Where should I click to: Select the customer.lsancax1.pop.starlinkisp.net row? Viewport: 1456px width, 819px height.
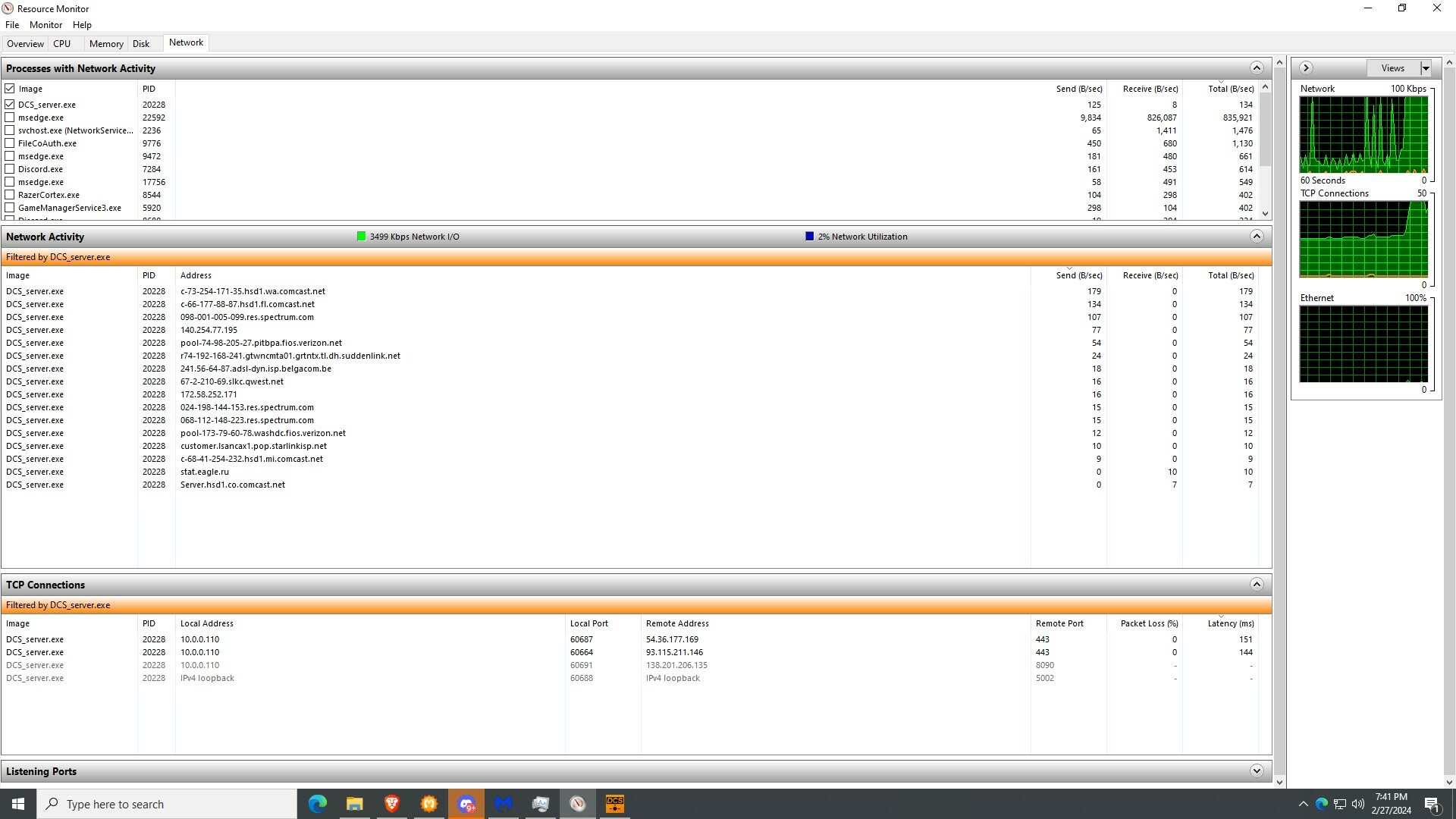(x=629, y=446)
